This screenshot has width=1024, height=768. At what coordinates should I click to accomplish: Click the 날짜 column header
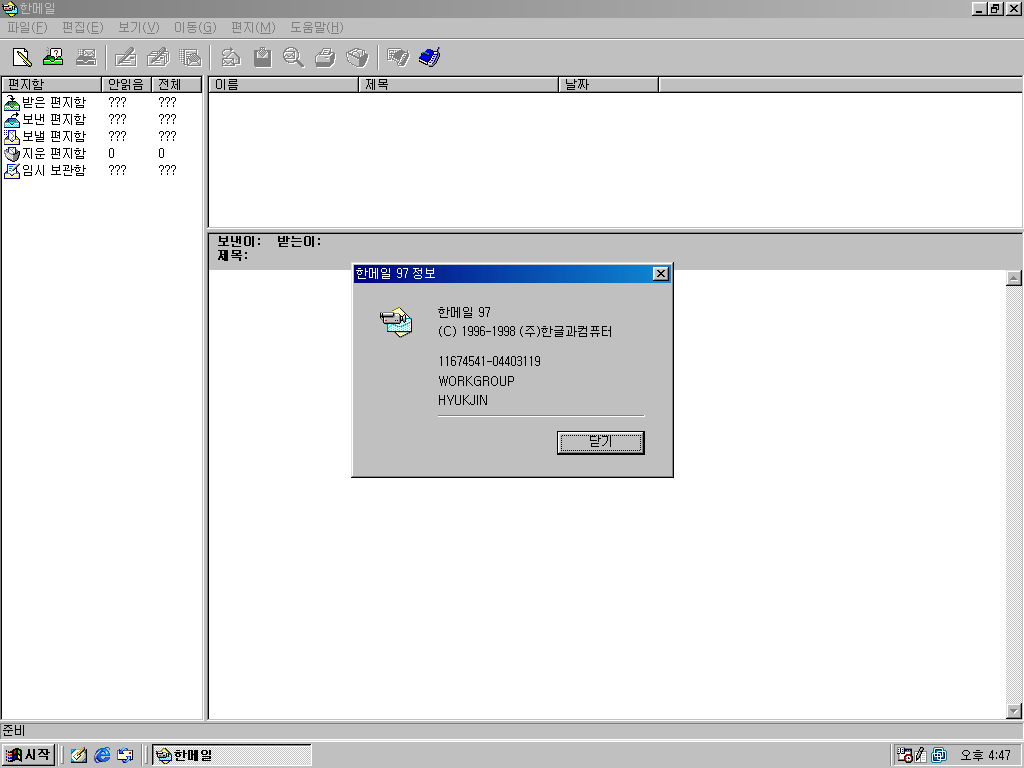(609, 84)
